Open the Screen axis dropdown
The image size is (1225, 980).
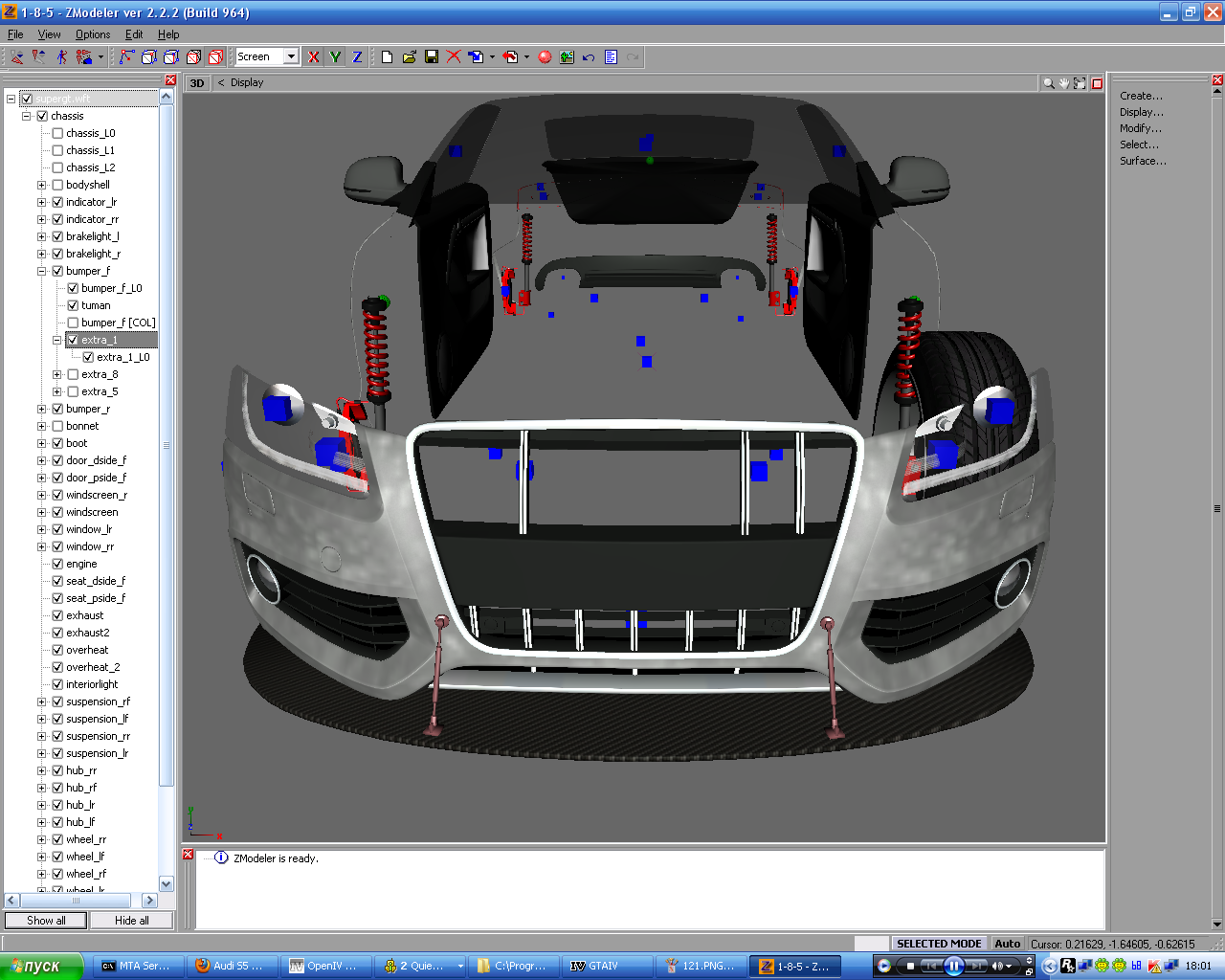(x=291, y=57)
